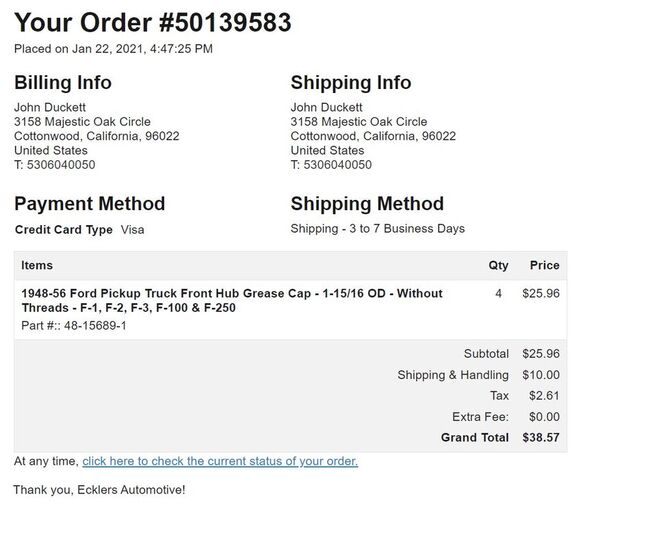This screenshot has width=650, height=557.
Task: Click the 3 to 7 Business Days text
Action: 407,229
